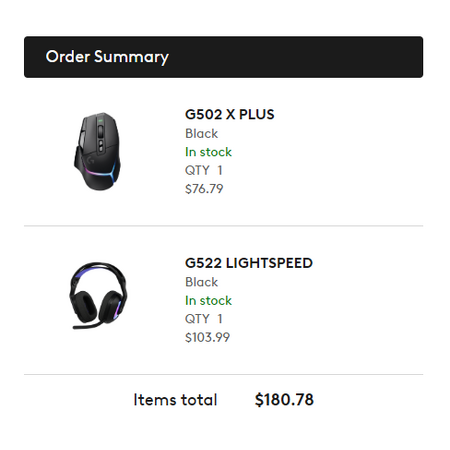Click the $180.78 items total amount

[284, 399]
